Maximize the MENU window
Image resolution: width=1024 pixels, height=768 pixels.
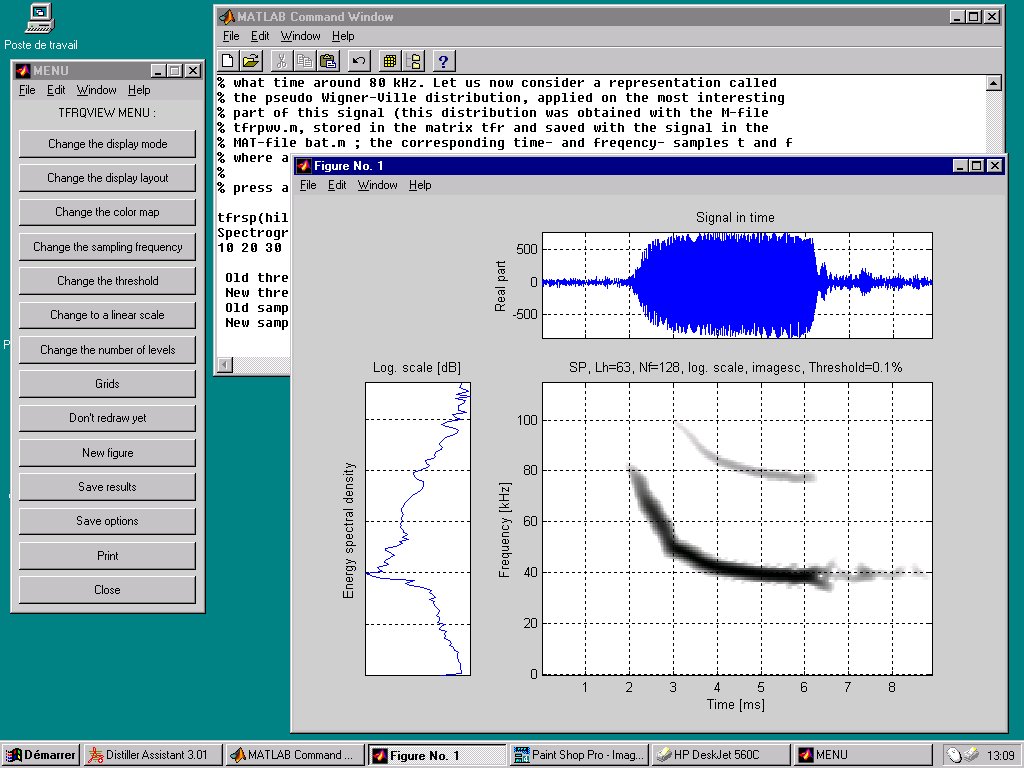click(x=175, y=71)
